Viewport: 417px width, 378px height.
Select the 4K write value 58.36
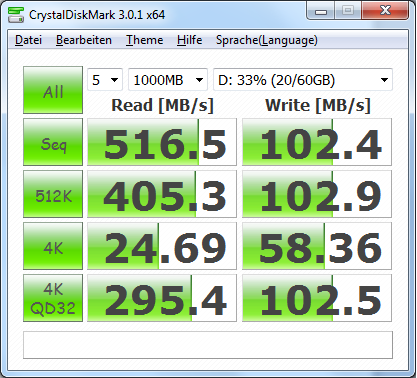(x=317, y=246)
